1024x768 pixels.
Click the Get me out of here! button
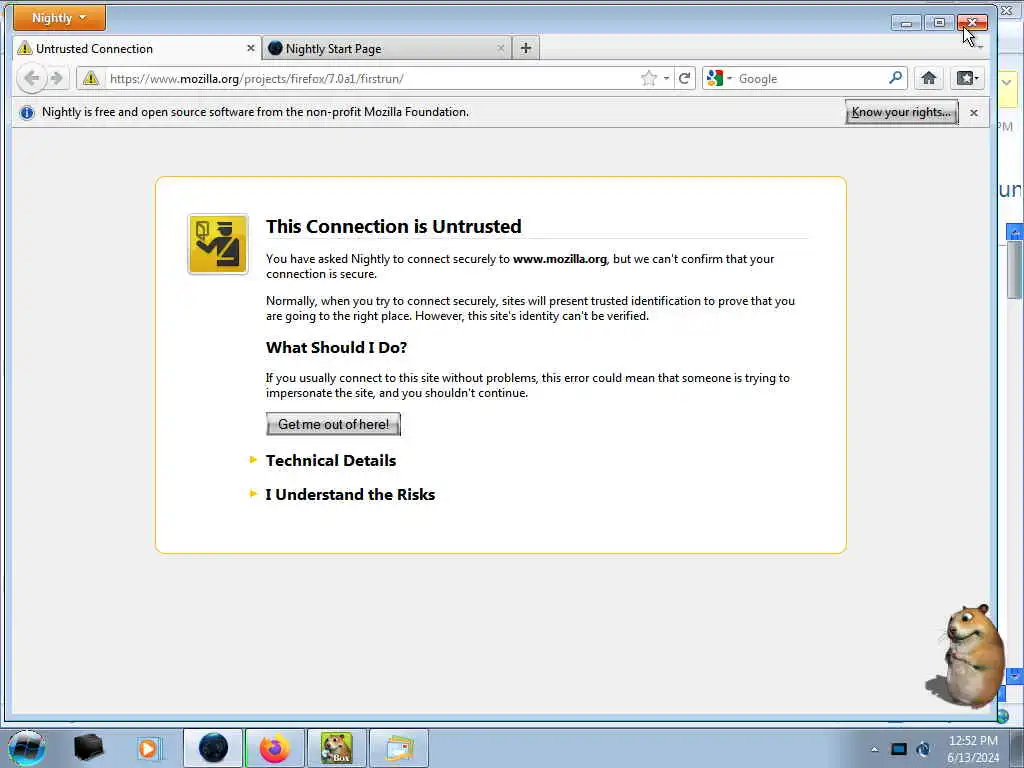(x=333, y=424)
